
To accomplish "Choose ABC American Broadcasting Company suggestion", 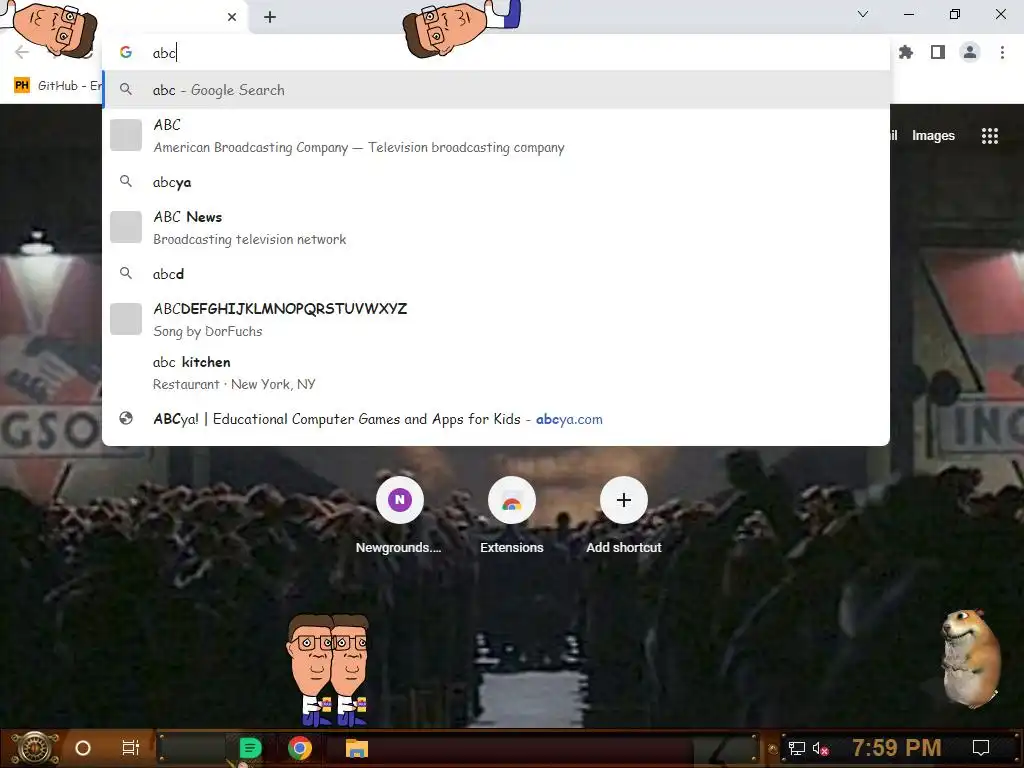I will pyautogui.click(x=496, y=136).
